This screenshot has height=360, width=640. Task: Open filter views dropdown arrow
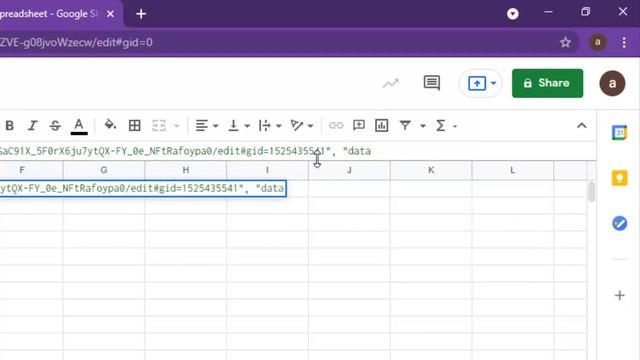[423, 126]
